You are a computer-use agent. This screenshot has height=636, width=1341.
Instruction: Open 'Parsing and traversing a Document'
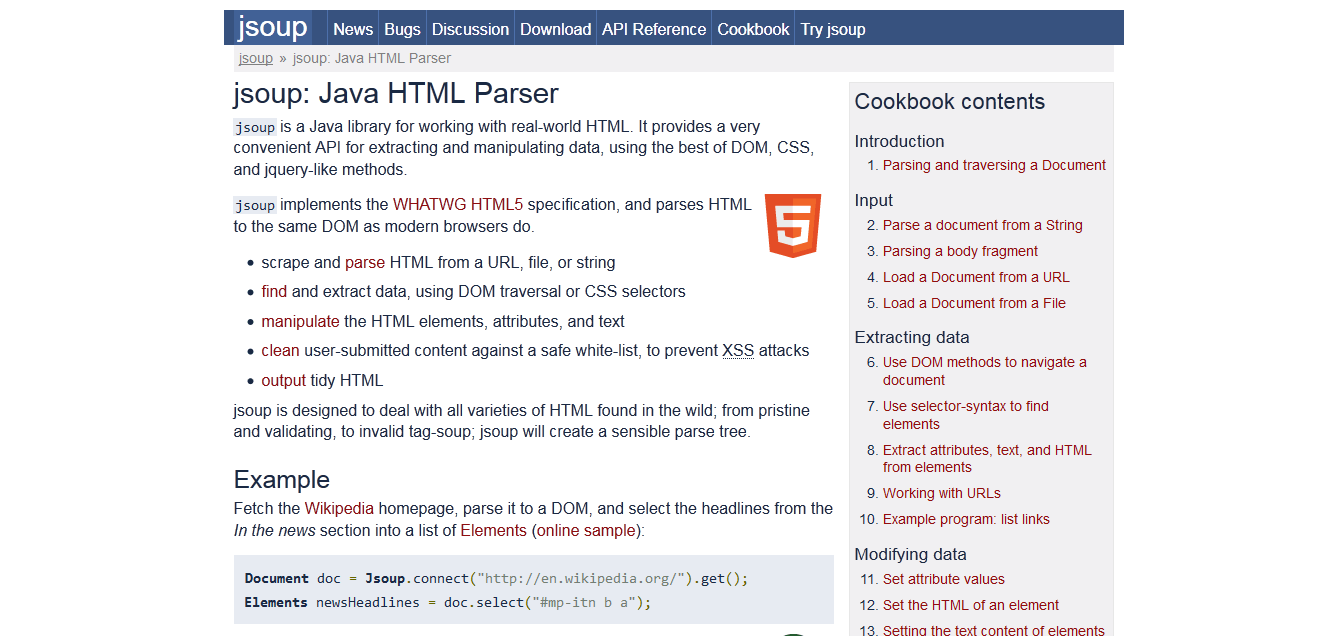[994, 165]
